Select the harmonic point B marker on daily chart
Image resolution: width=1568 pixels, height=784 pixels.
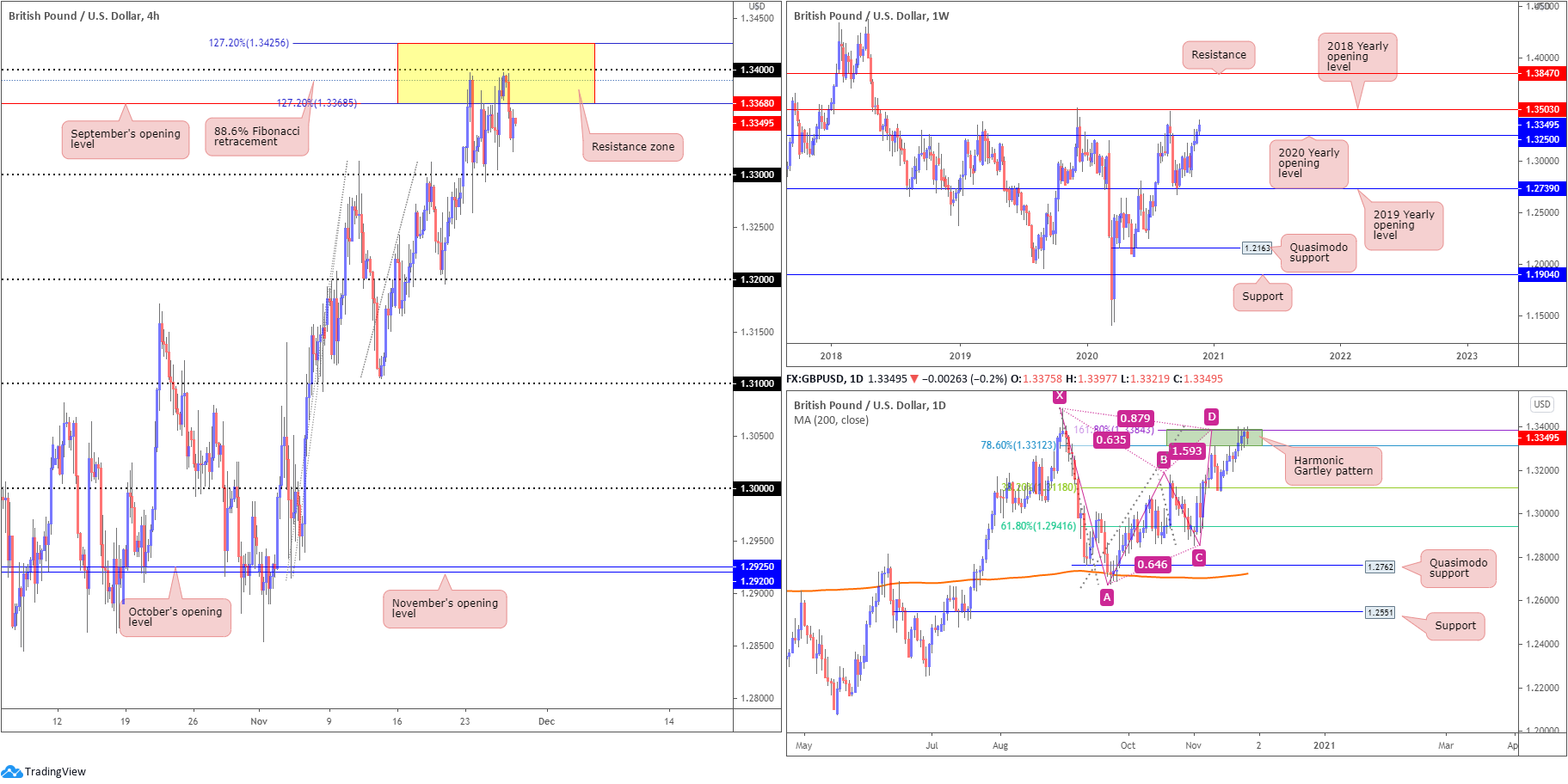click(x=1163, y=460)
